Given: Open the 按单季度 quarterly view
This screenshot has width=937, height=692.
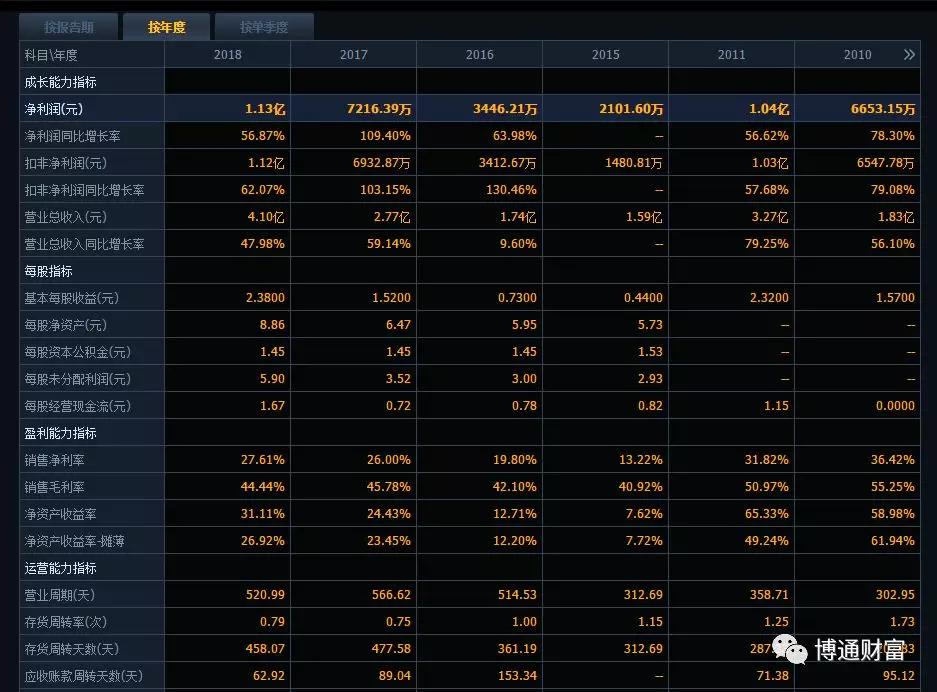Looking at the screenshot, I should [263, 27].
